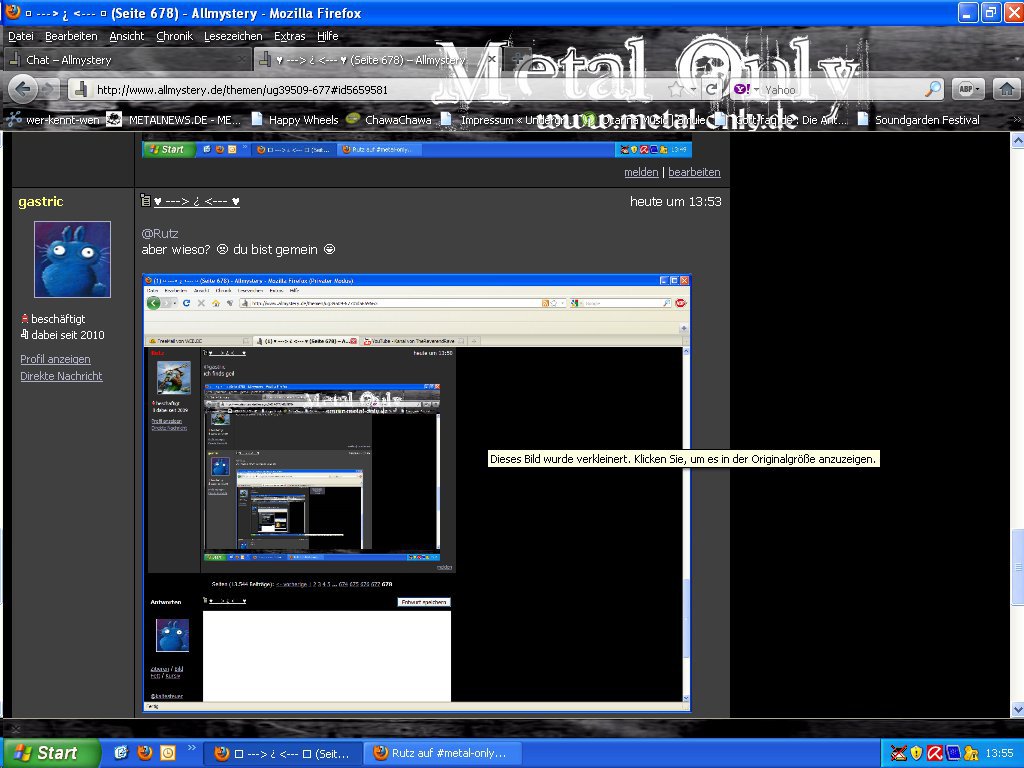Open Profil anzeigen link

(x=55, y=359)
